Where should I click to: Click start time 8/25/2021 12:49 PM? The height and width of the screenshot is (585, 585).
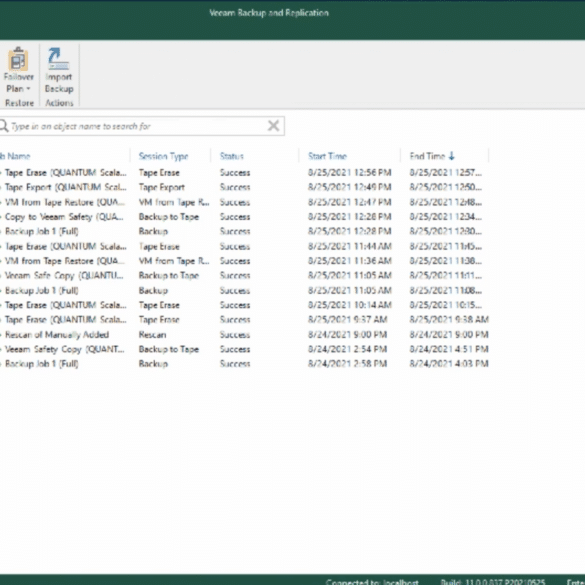350,187
